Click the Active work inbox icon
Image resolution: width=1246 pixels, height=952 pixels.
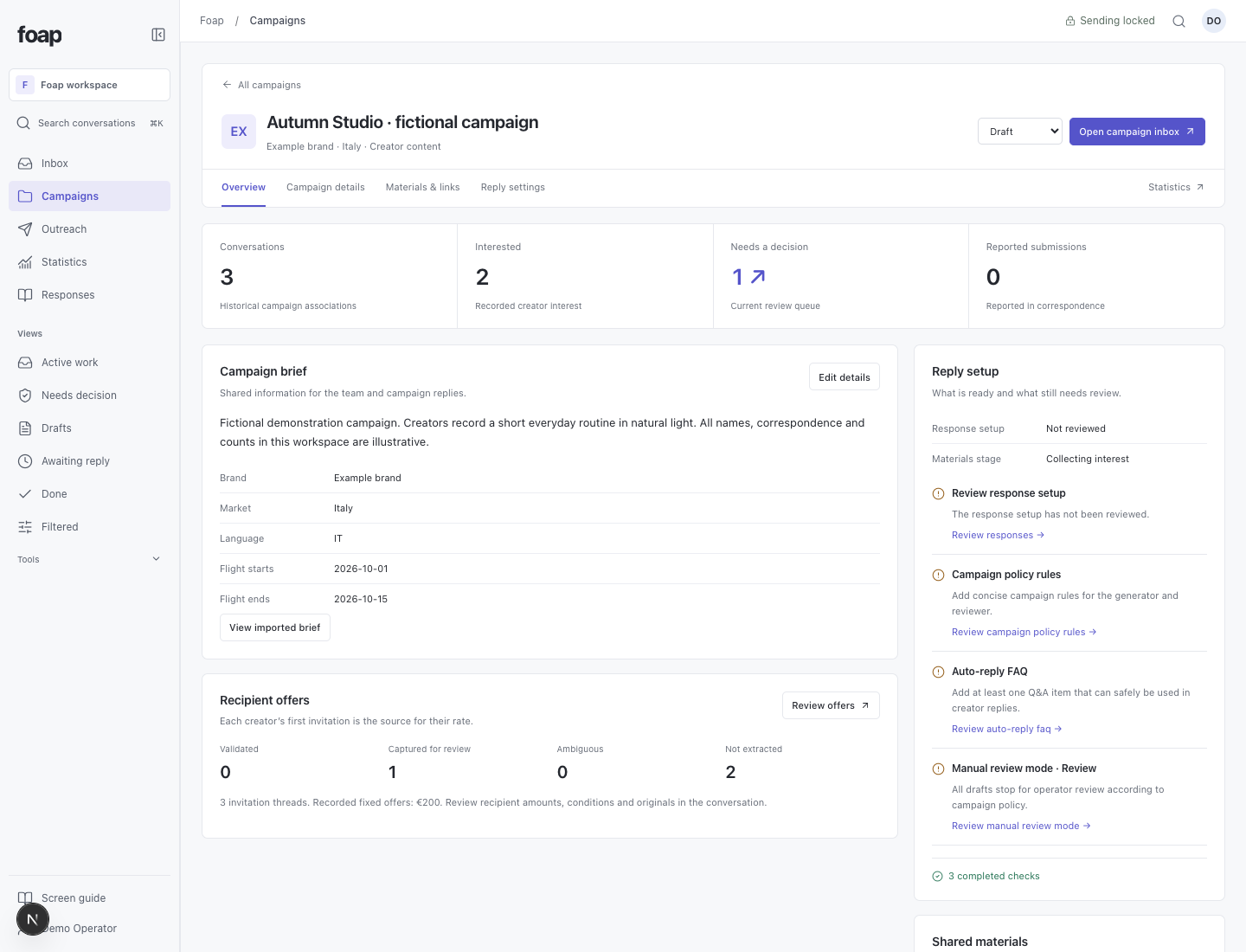point(25,363)
